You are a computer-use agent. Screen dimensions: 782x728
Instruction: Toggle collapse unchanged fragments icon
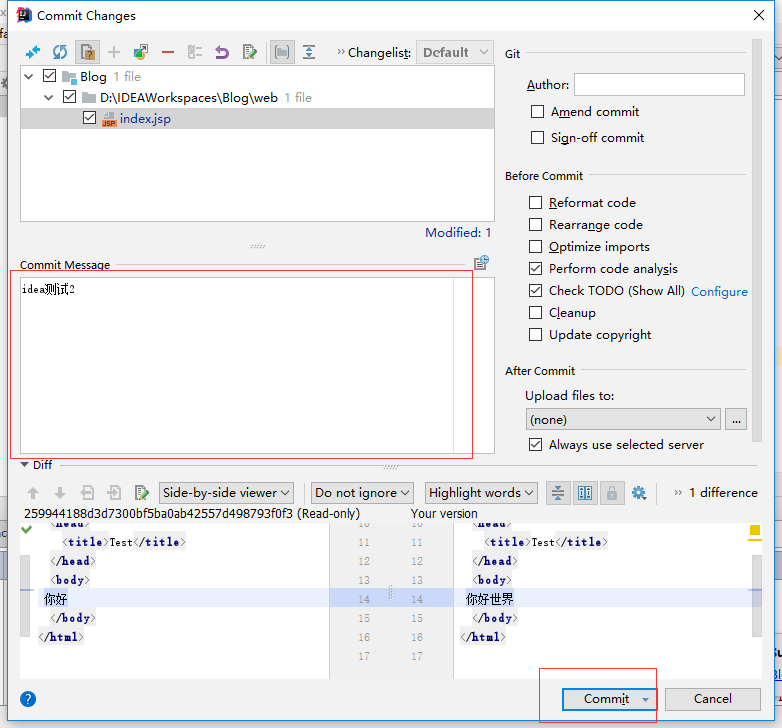coord(558,493)
